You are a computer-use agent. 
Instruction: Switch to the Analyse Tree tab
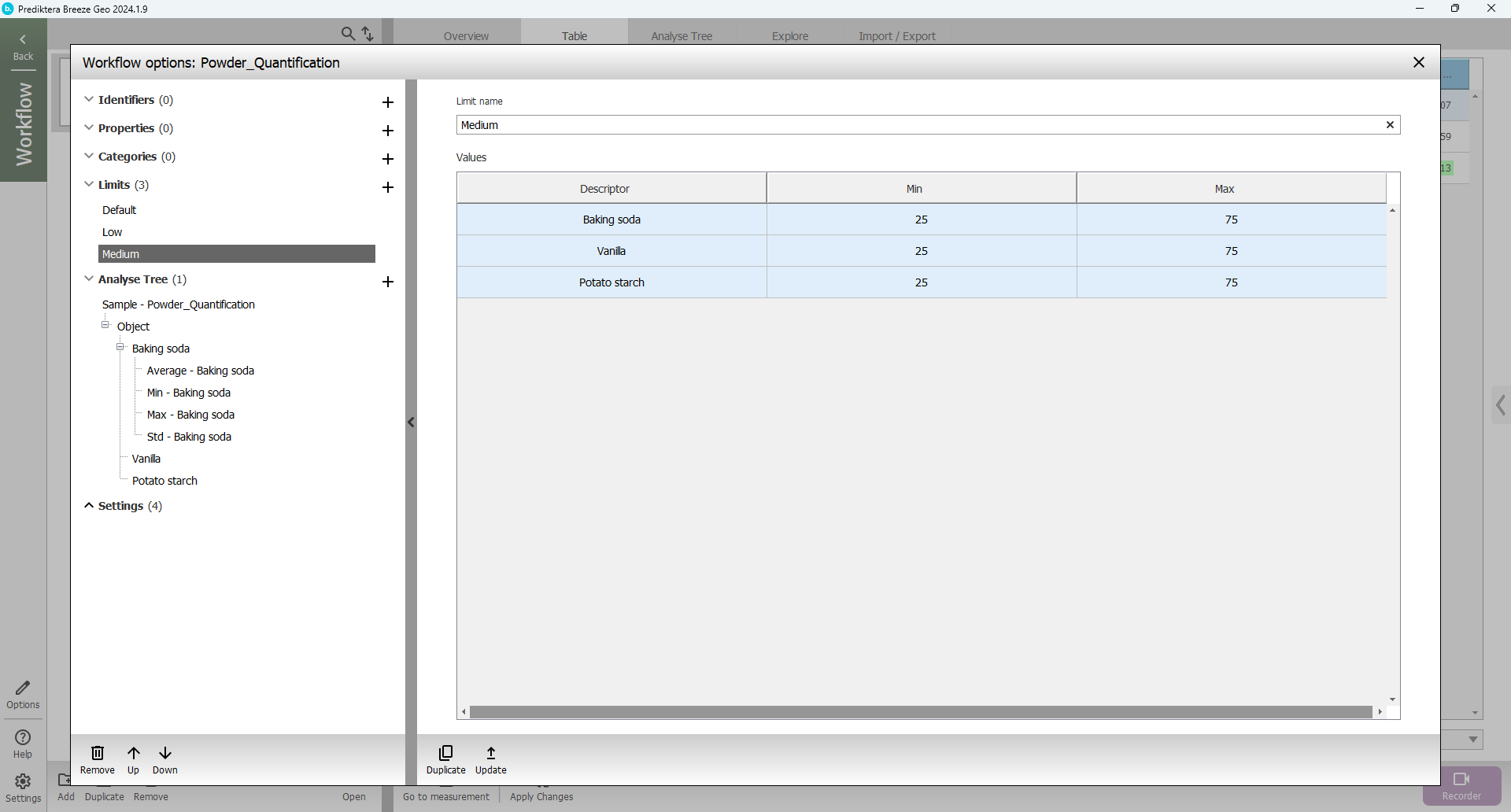pyautogui.click(x=681, y=36)
